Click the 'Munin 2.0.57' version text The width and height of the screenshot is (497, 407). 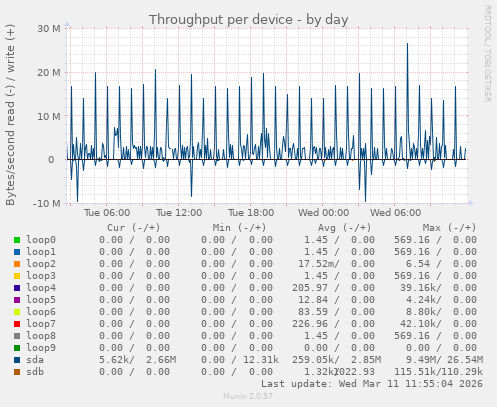click(x=248, y=396)
